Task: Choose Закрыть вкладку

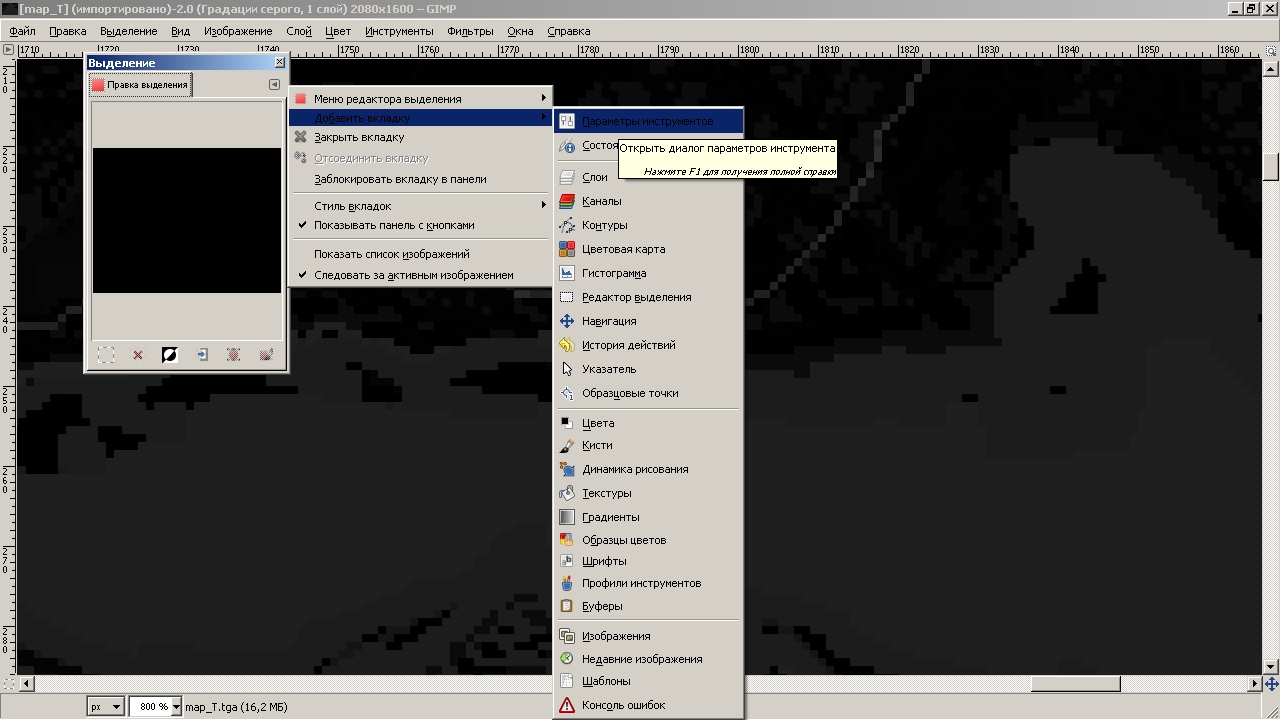Action: point(421,137)
